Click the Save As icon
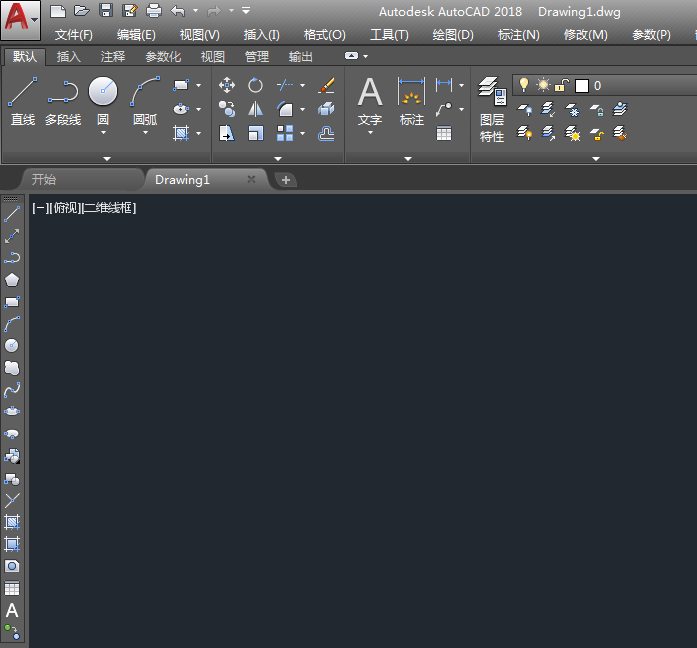 point(130,11)
